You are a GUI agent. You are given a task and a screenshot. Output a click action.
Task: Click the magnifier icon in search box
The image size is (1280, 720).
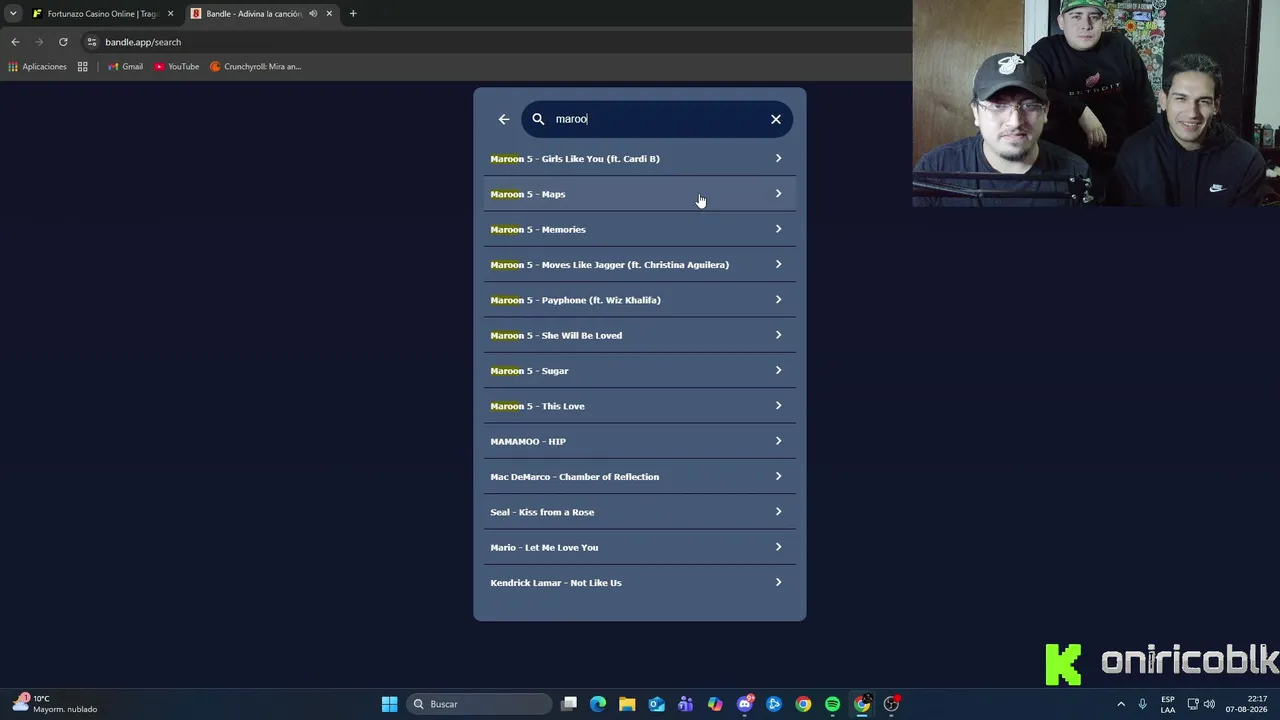click(538, 119)
